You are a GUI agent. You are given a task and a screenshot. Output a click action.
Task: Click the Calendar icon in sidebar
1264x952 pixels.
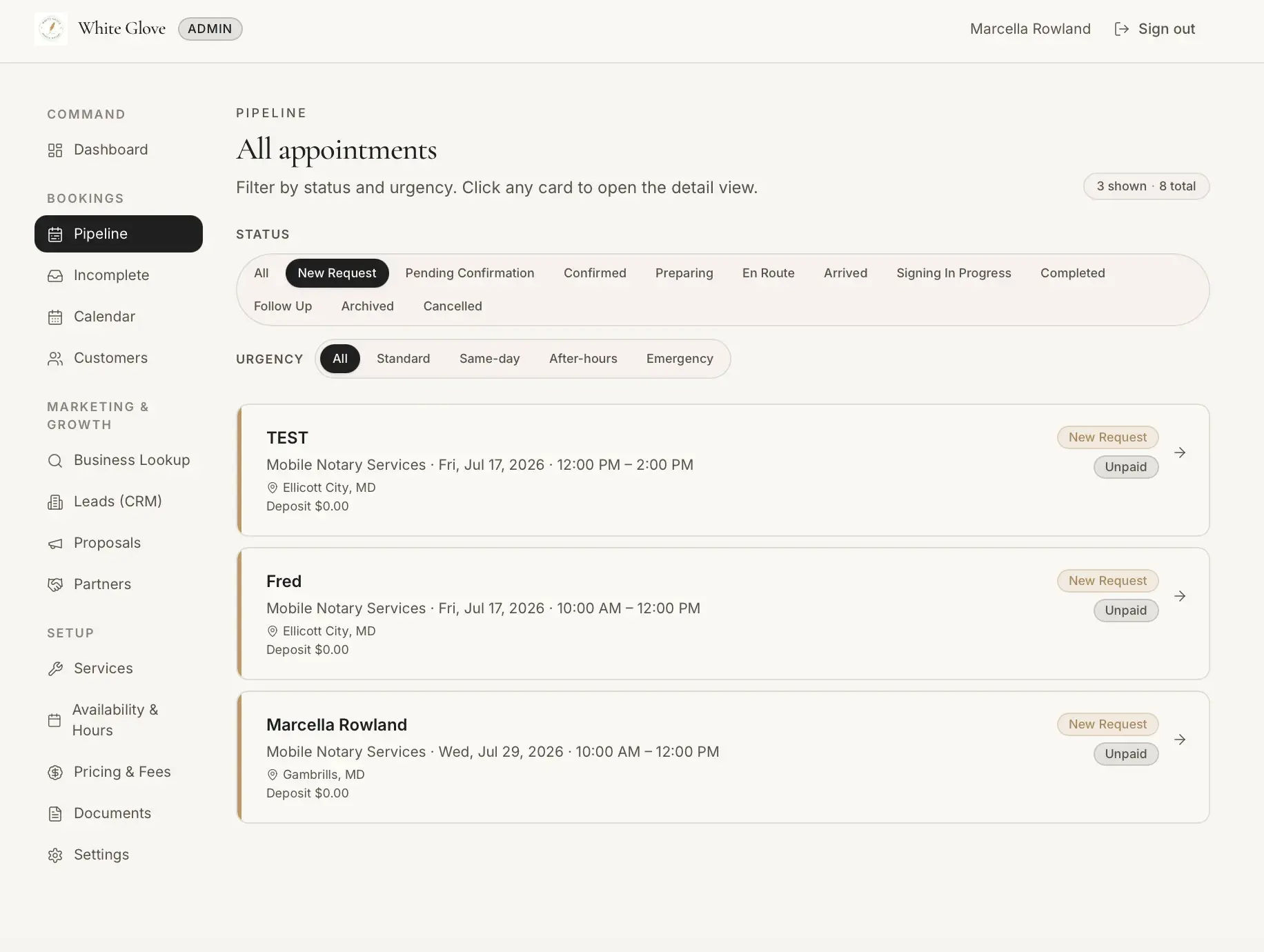(x=55, y=317)
